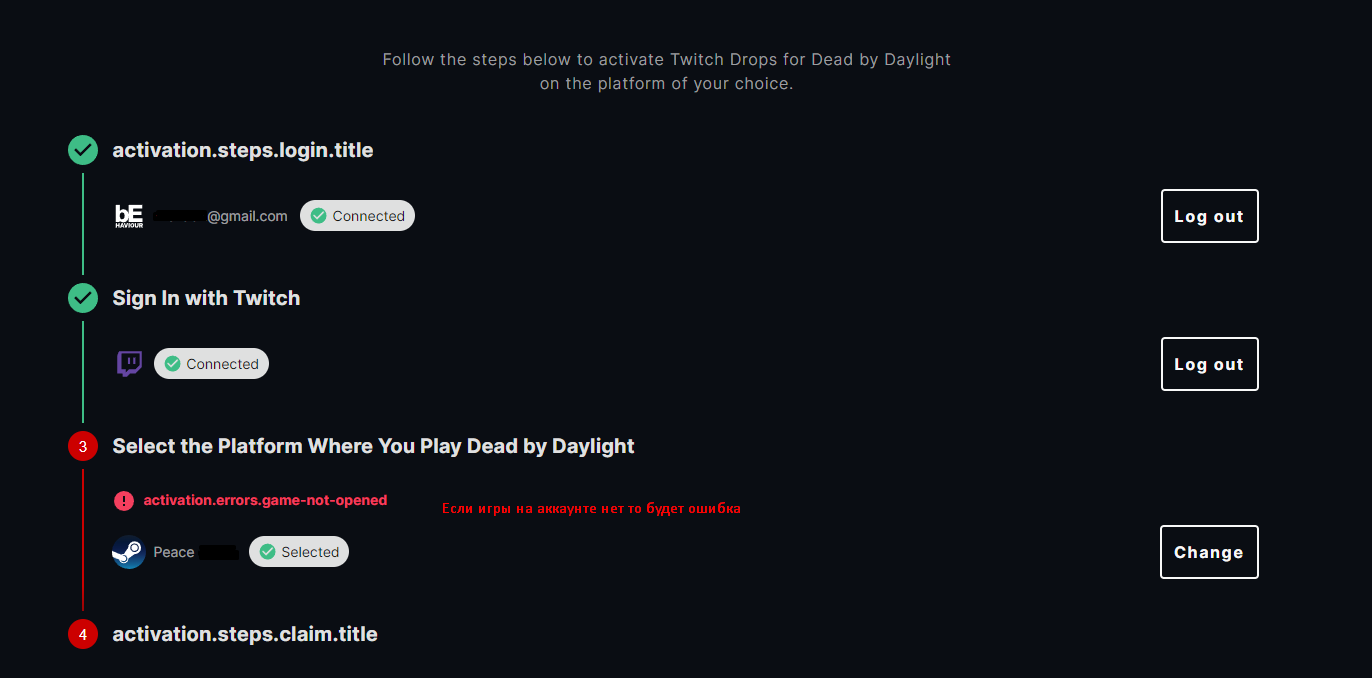Click the red step 3 circle
1372x678 pixels.
pos(83,446)
